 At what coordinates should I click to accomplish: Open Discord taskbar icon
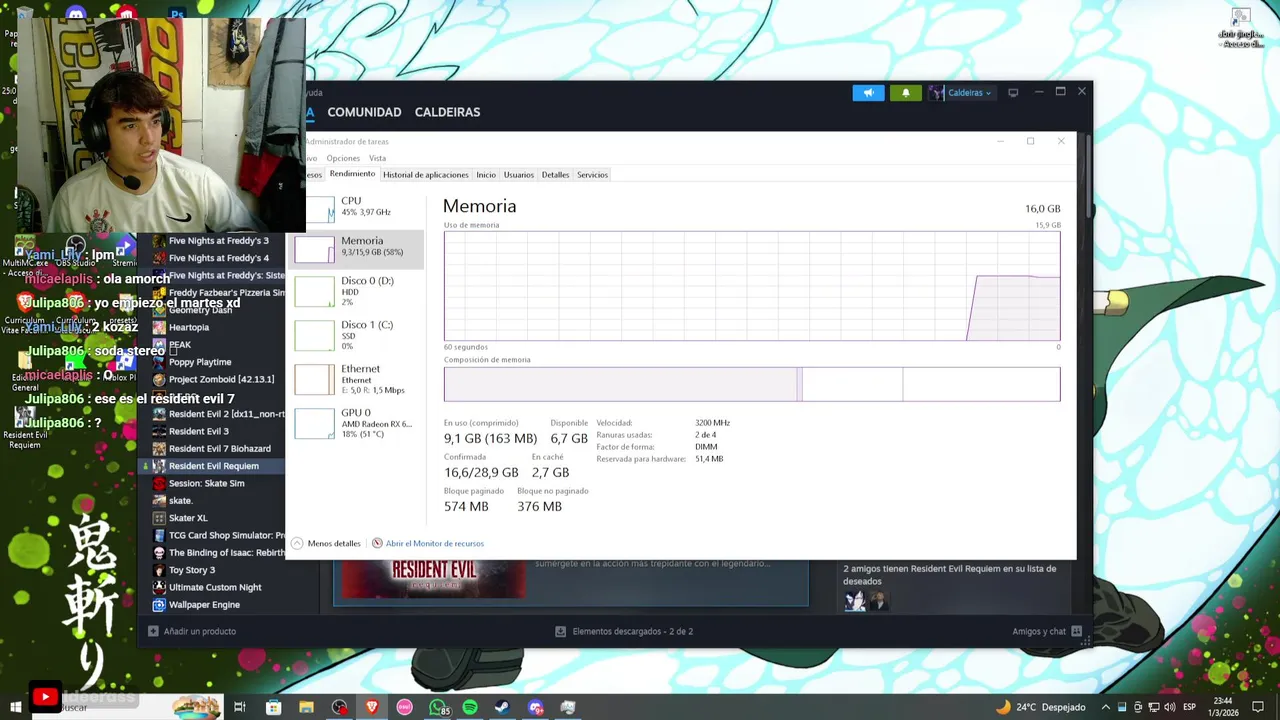pyautogui.click(x=536, y=707)
